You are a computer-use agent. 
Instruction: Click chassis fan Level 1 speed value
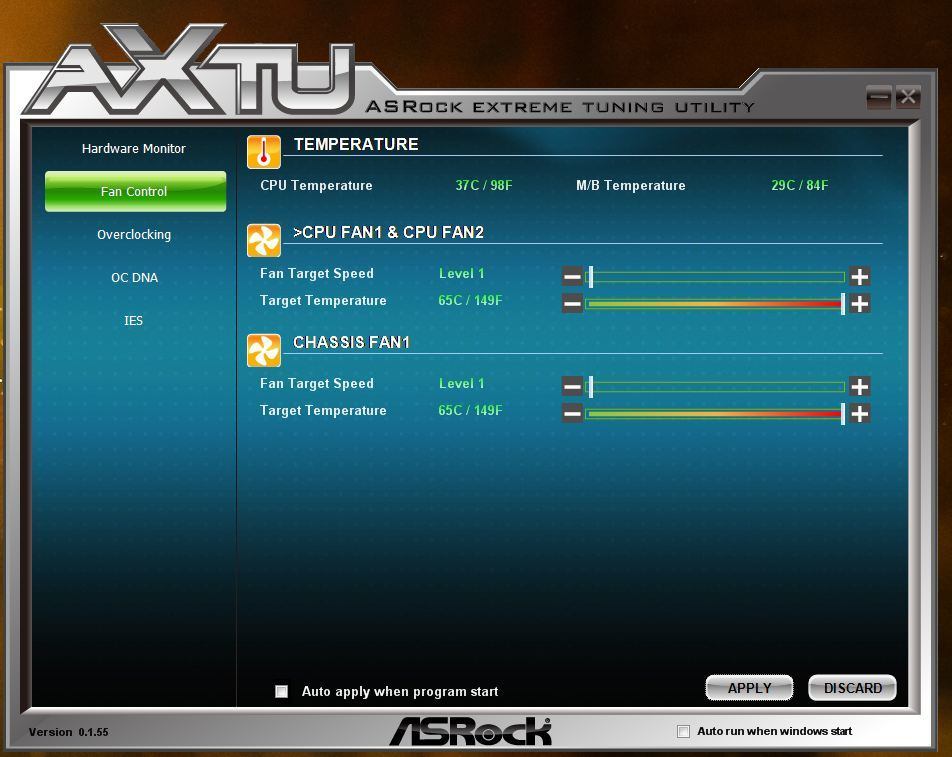[461, 384]
